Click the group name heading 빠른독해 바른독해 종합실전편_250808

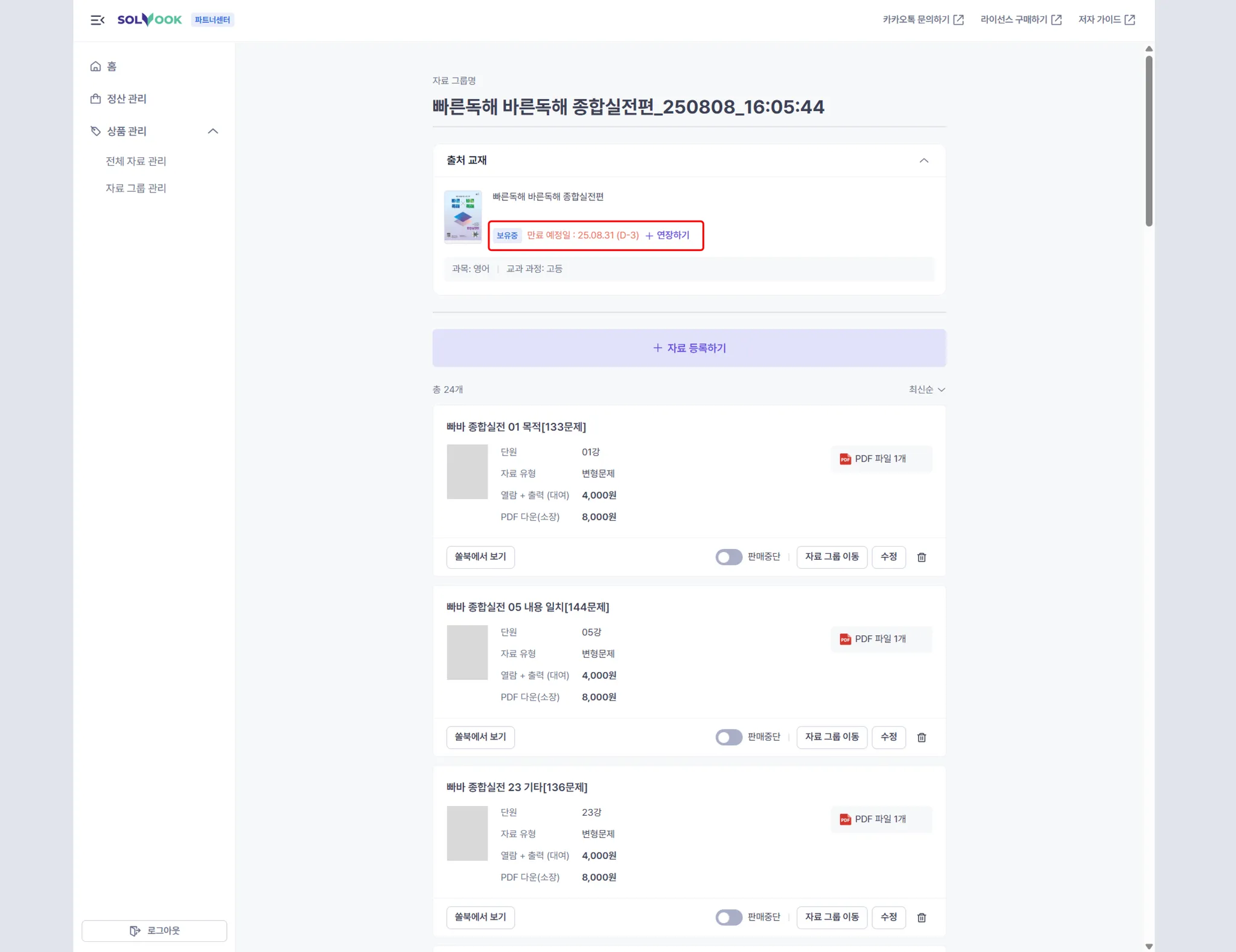coord(628,107)
